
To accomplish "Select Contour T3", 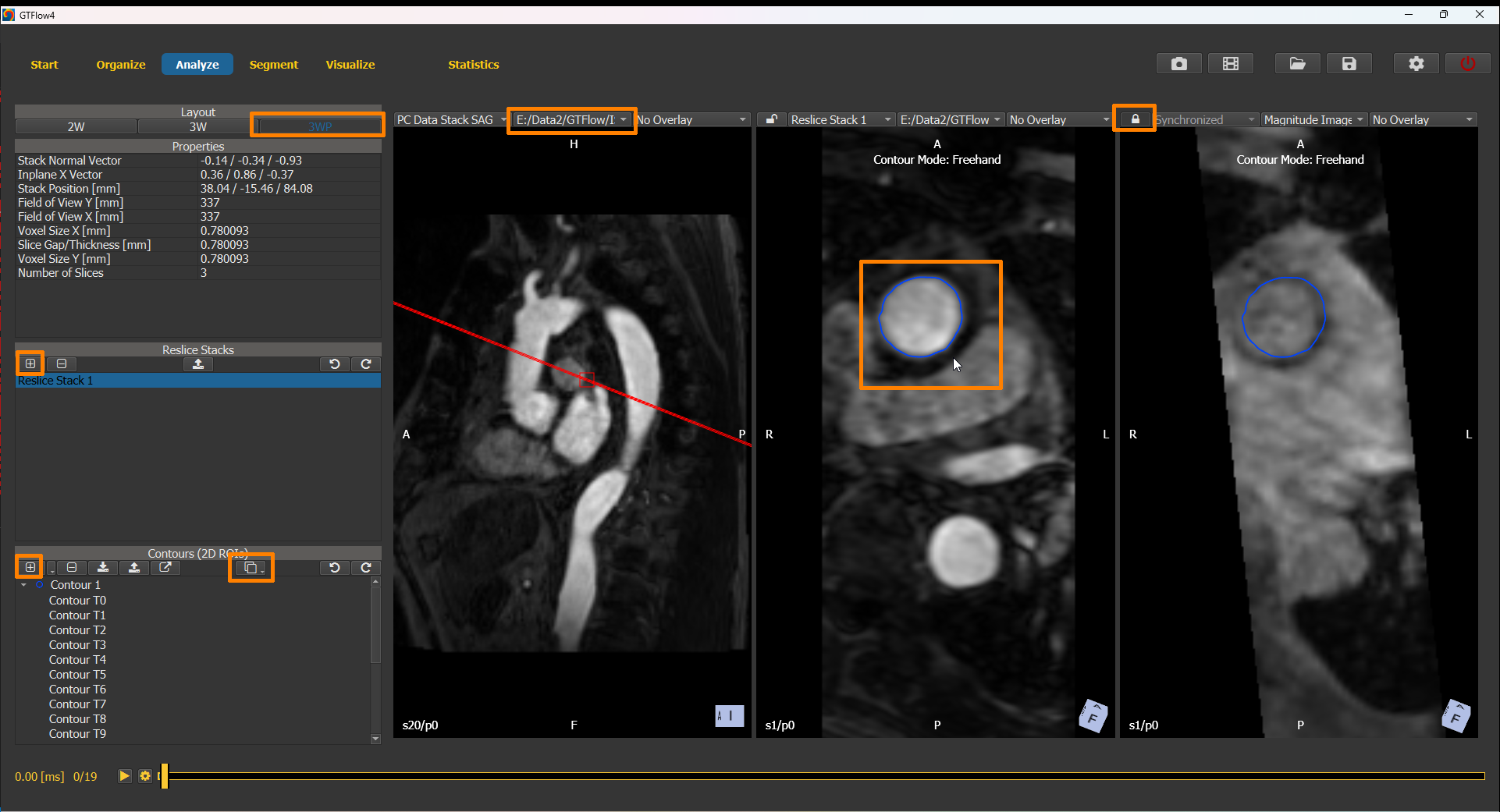I will point(77,645).
